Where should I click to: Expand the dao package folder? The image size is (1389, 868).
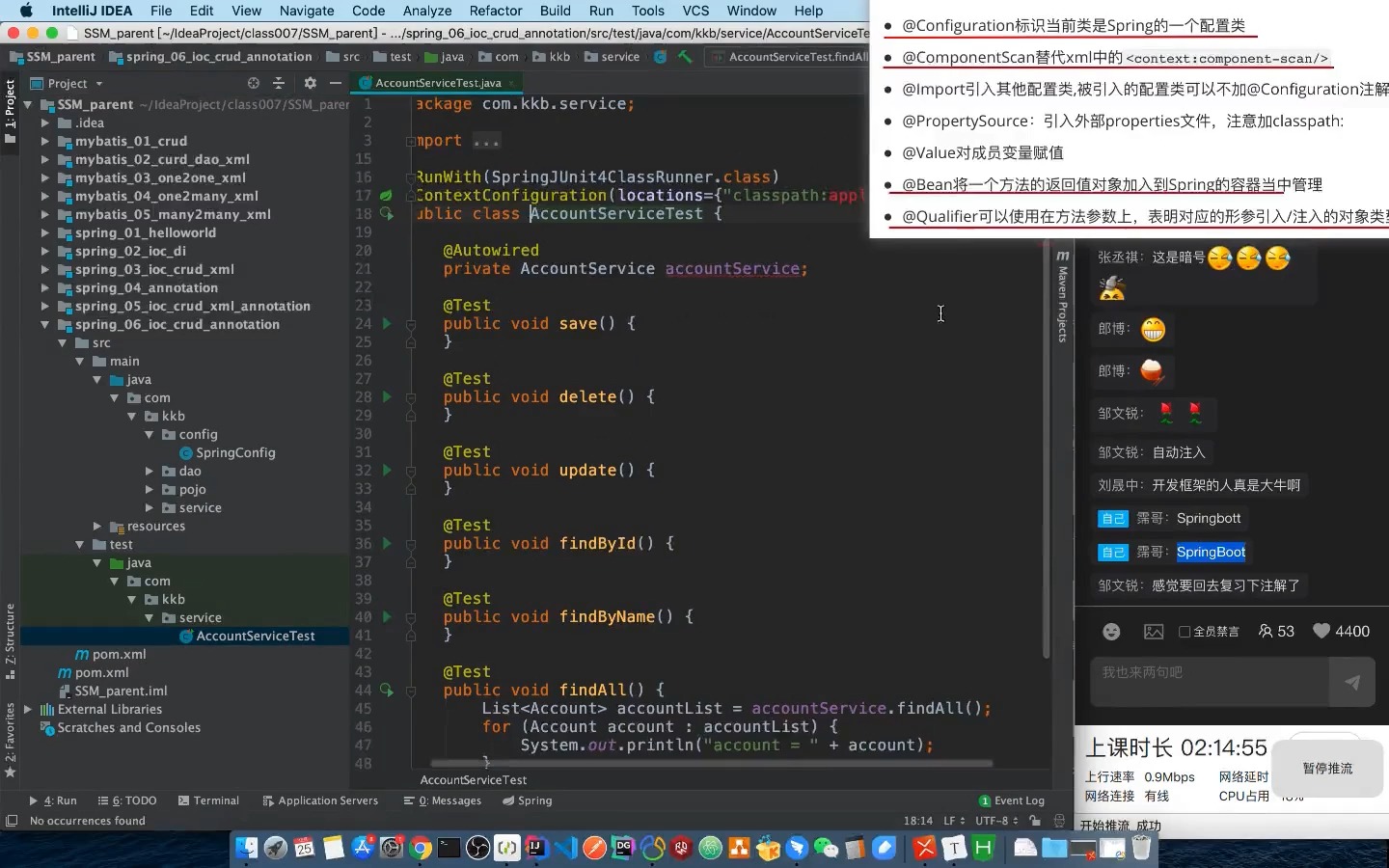tap(150, 471)
